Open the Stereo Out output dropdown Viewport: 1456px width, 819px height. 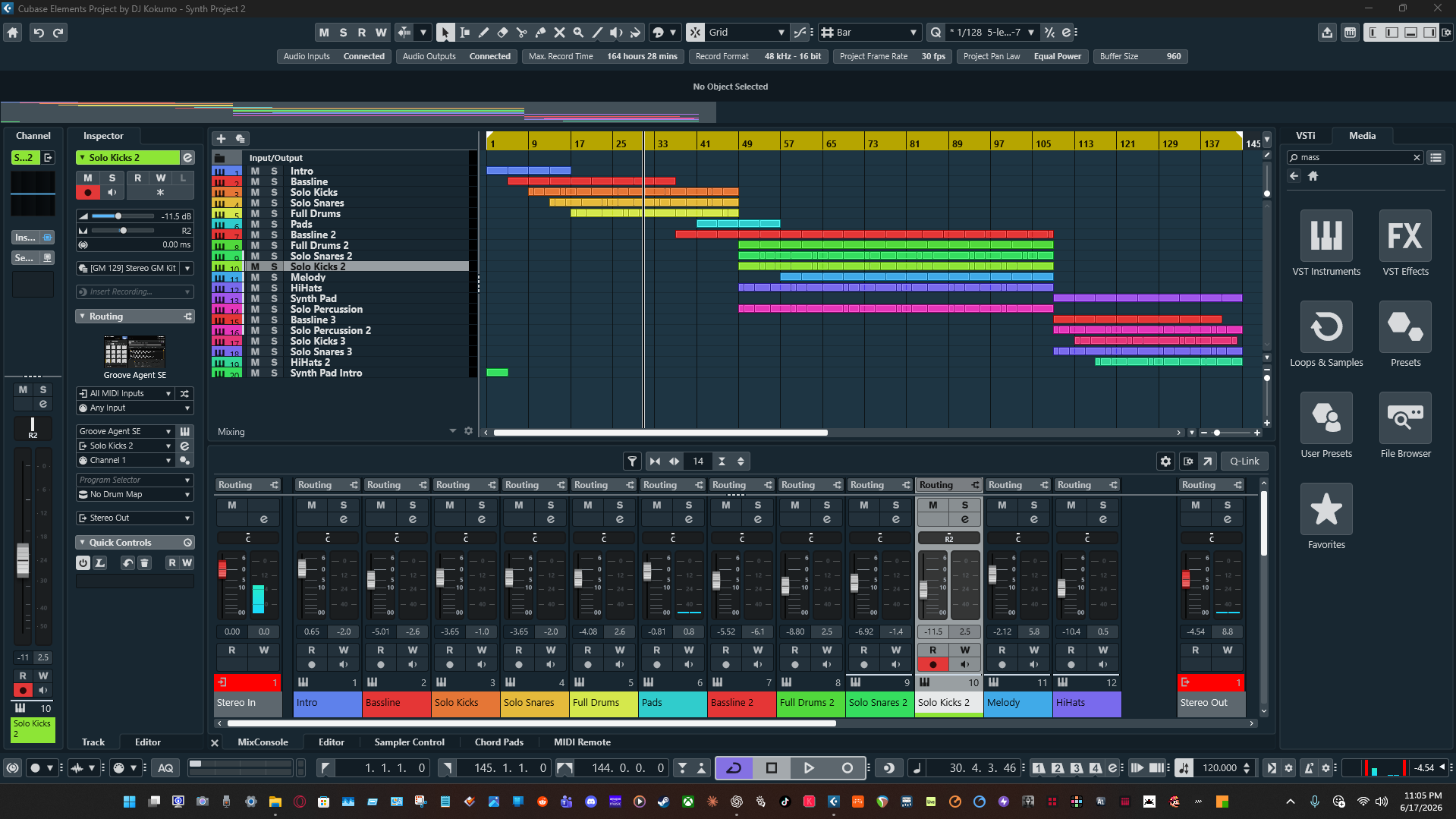[135, 518]
